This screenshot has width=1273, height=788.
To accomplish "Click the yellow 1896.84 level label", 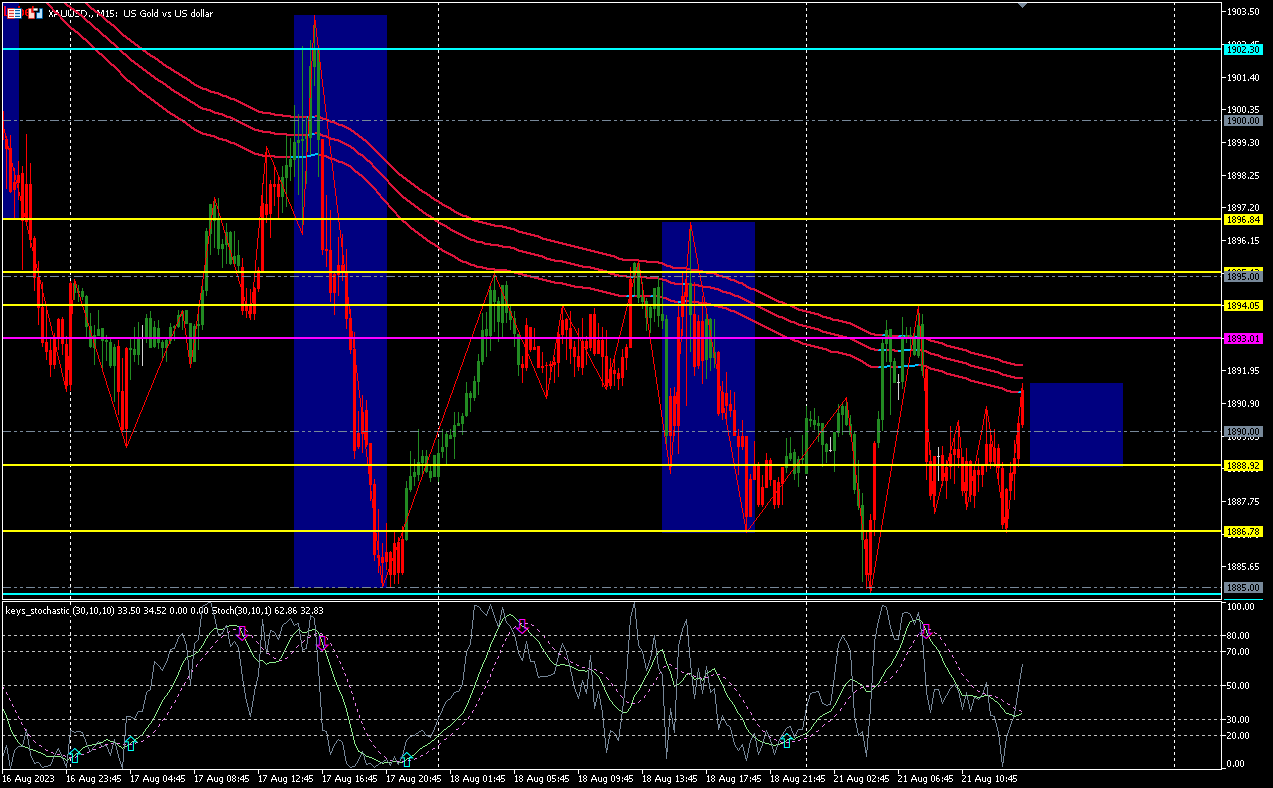I will 1243,219.
